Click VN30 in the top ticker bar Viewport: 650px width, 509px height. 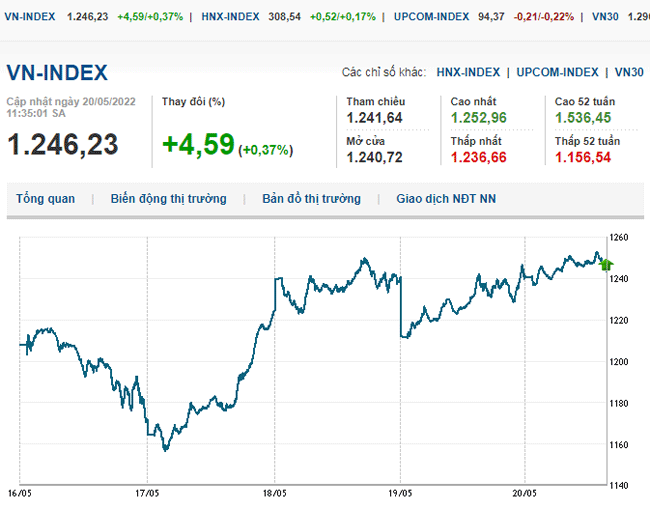click(x=605, y=17)
